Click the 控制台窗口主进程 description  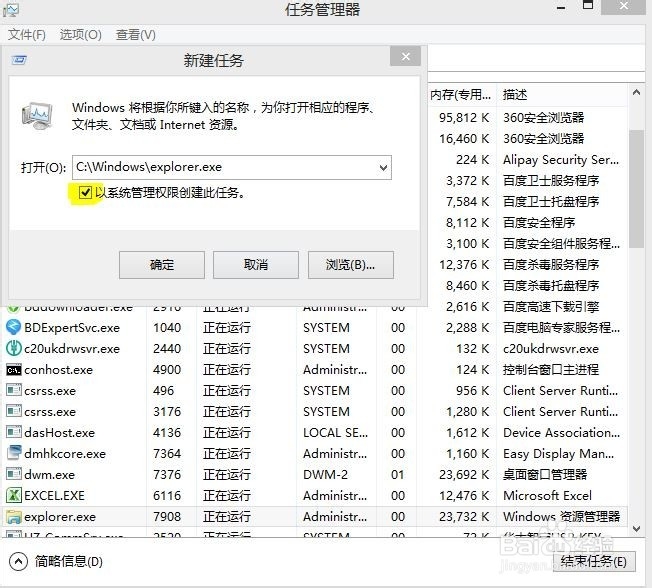point(551,370)
